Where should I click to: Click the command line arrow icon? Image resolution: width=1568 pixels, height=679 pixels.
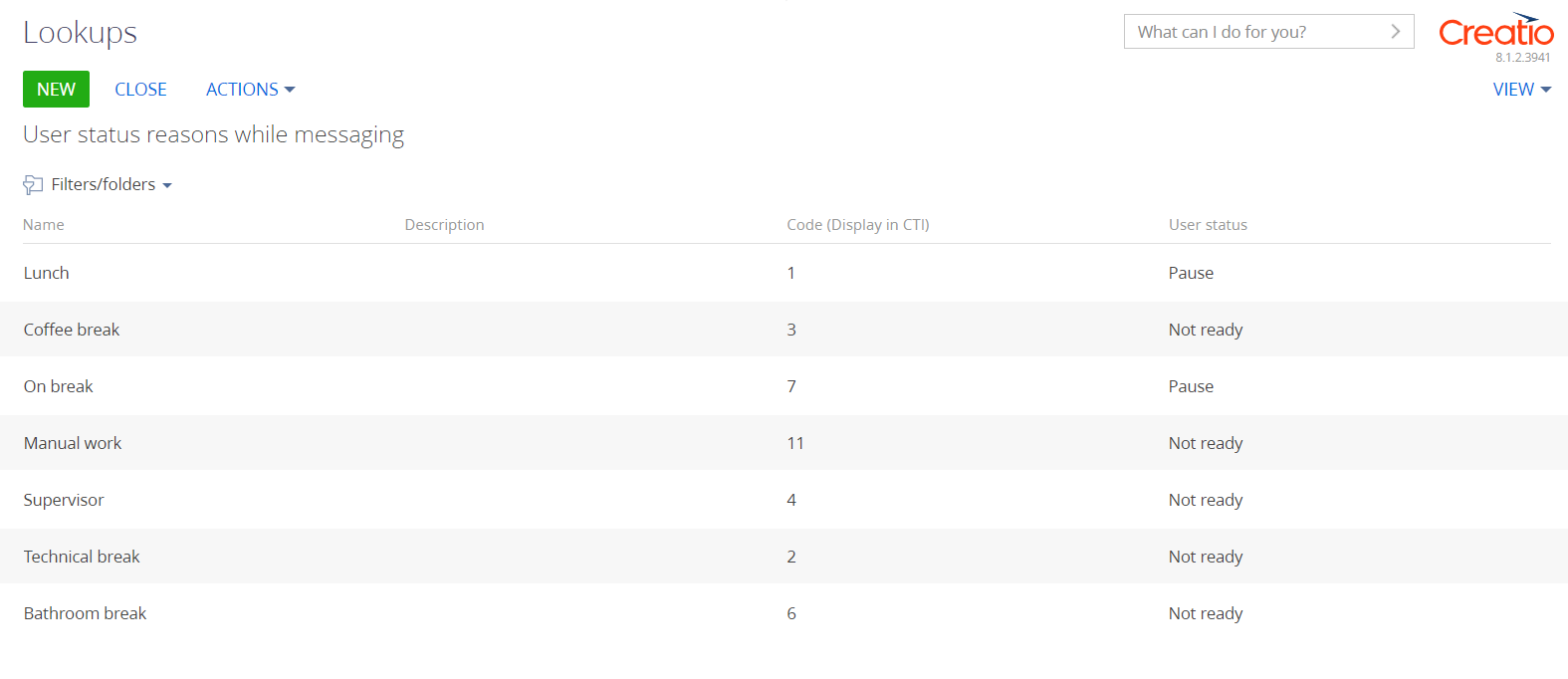[1396, 32]
